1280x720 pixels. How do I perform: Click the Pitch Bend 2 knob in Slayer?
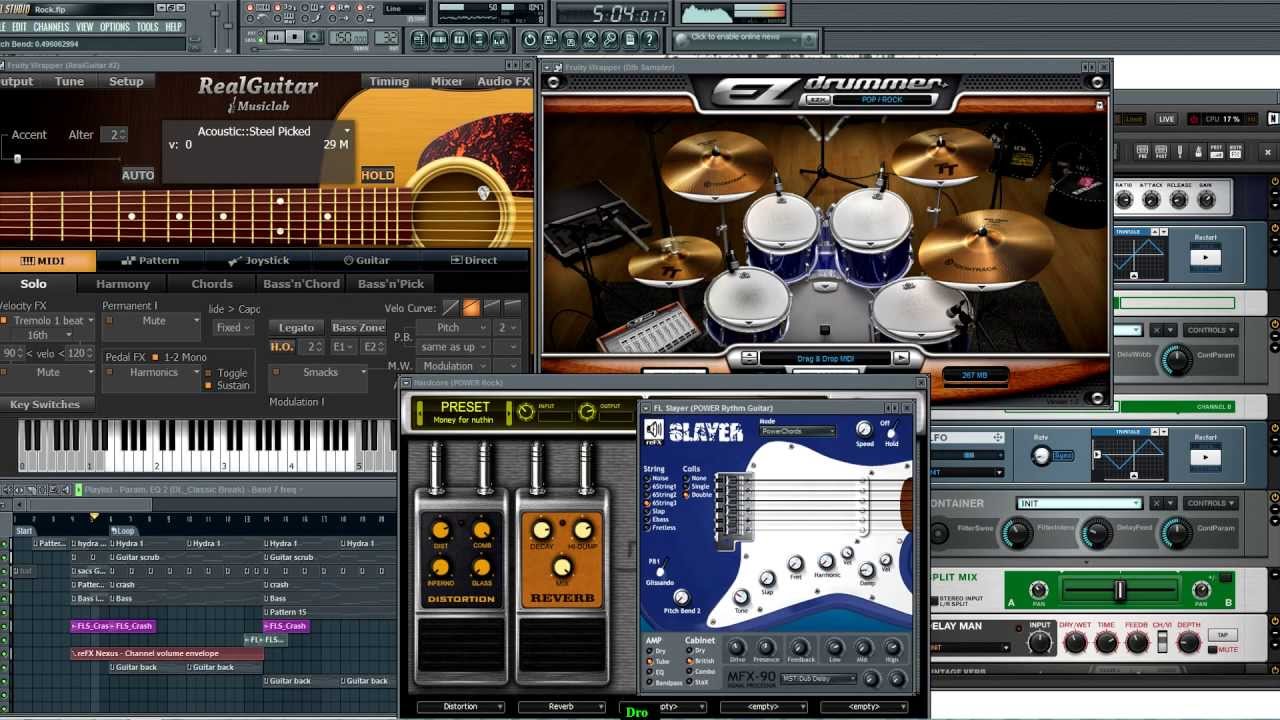click(x=681, y=598)
